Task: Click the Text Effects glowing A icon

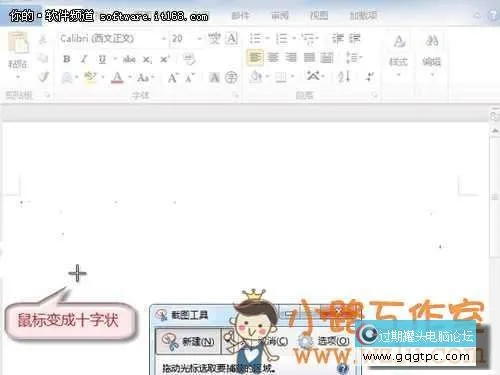Action: coord(67,78)
